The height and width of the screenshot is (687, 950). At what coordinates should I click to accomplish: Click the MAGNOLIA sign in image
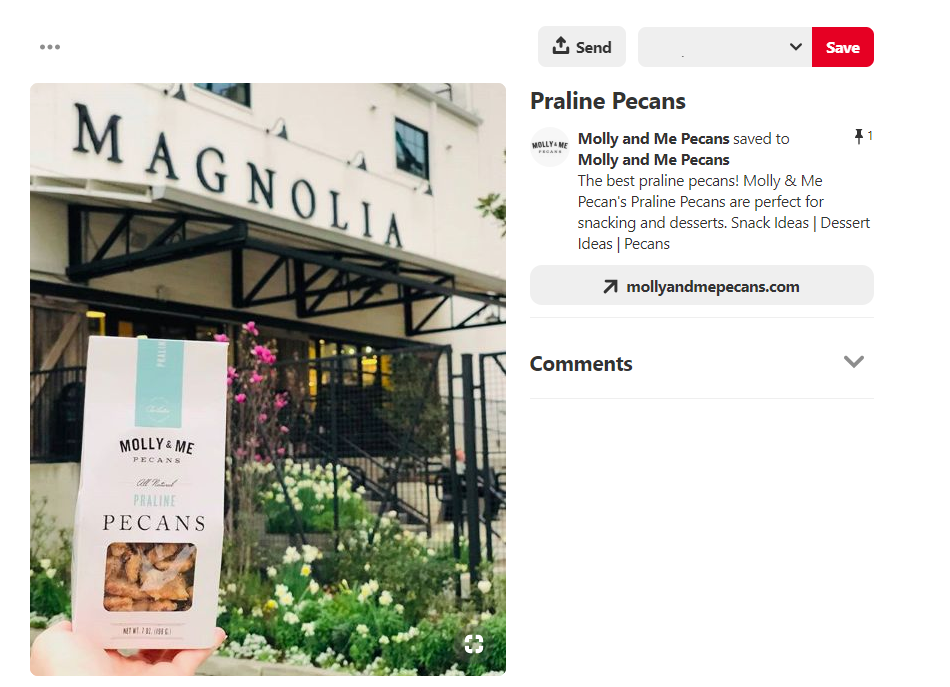tap(239, 174)
